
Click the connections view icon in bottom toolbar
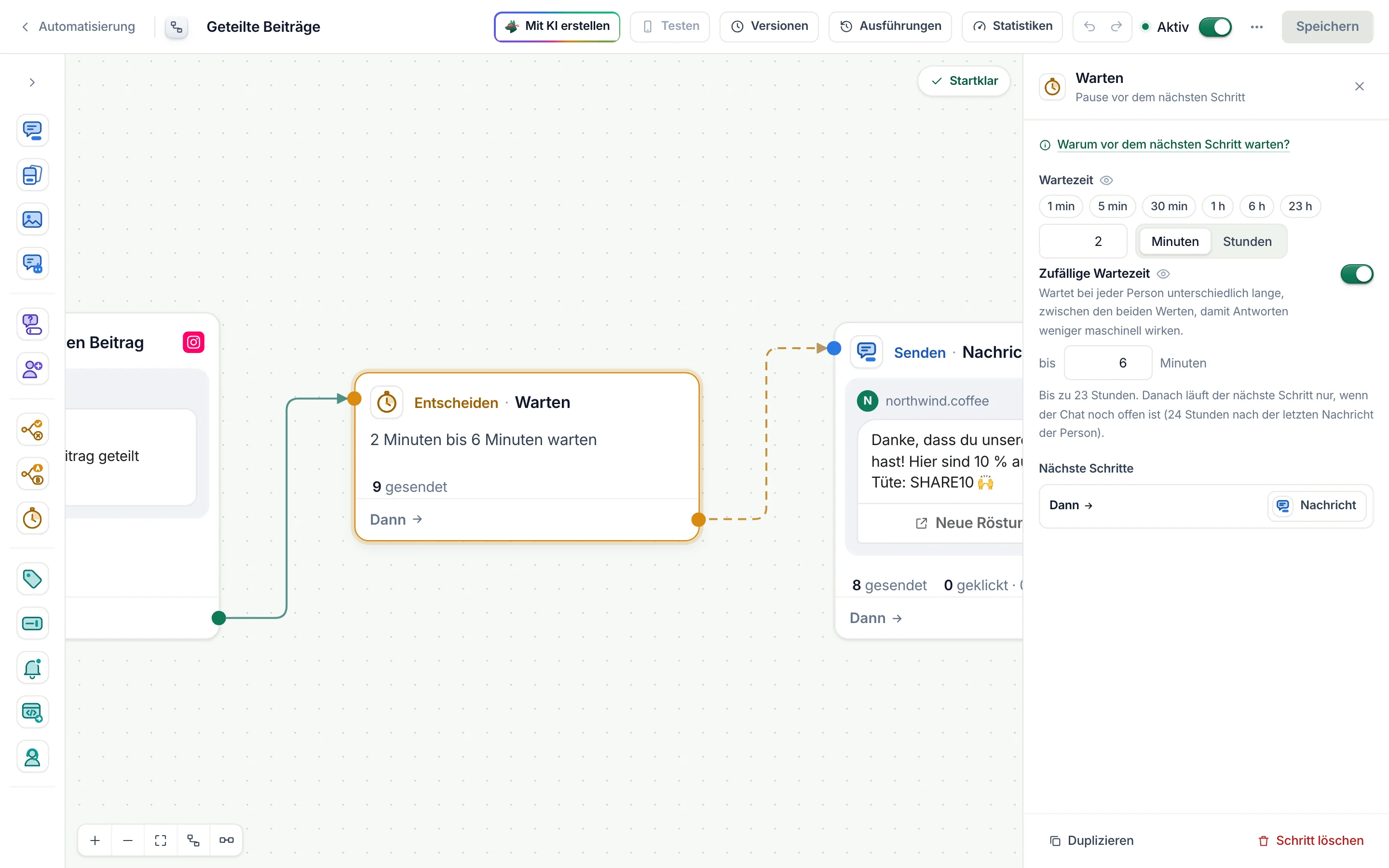226,841
